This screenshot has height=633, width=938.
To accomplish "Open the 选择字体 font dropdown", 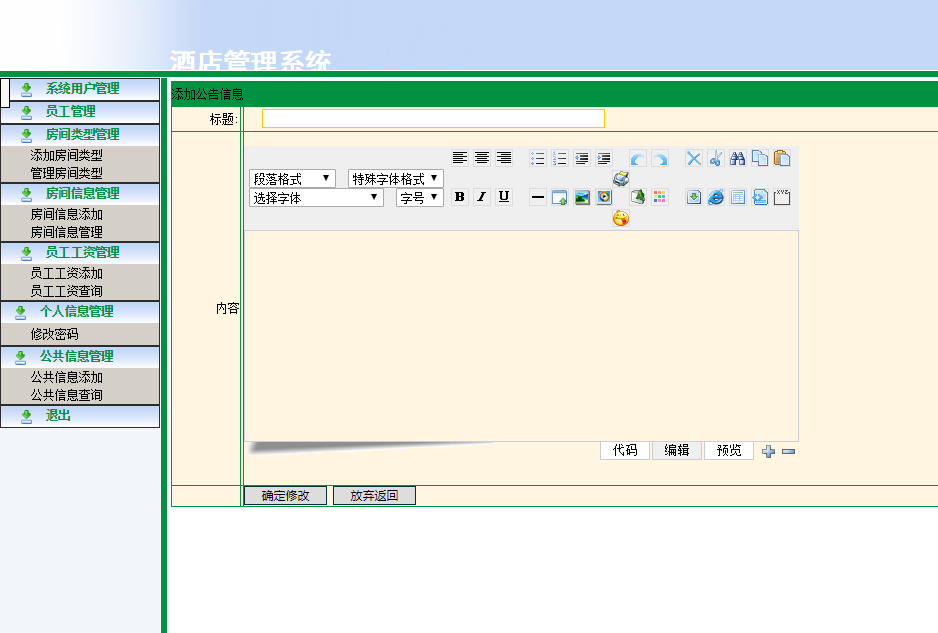I will coord(316,197).
